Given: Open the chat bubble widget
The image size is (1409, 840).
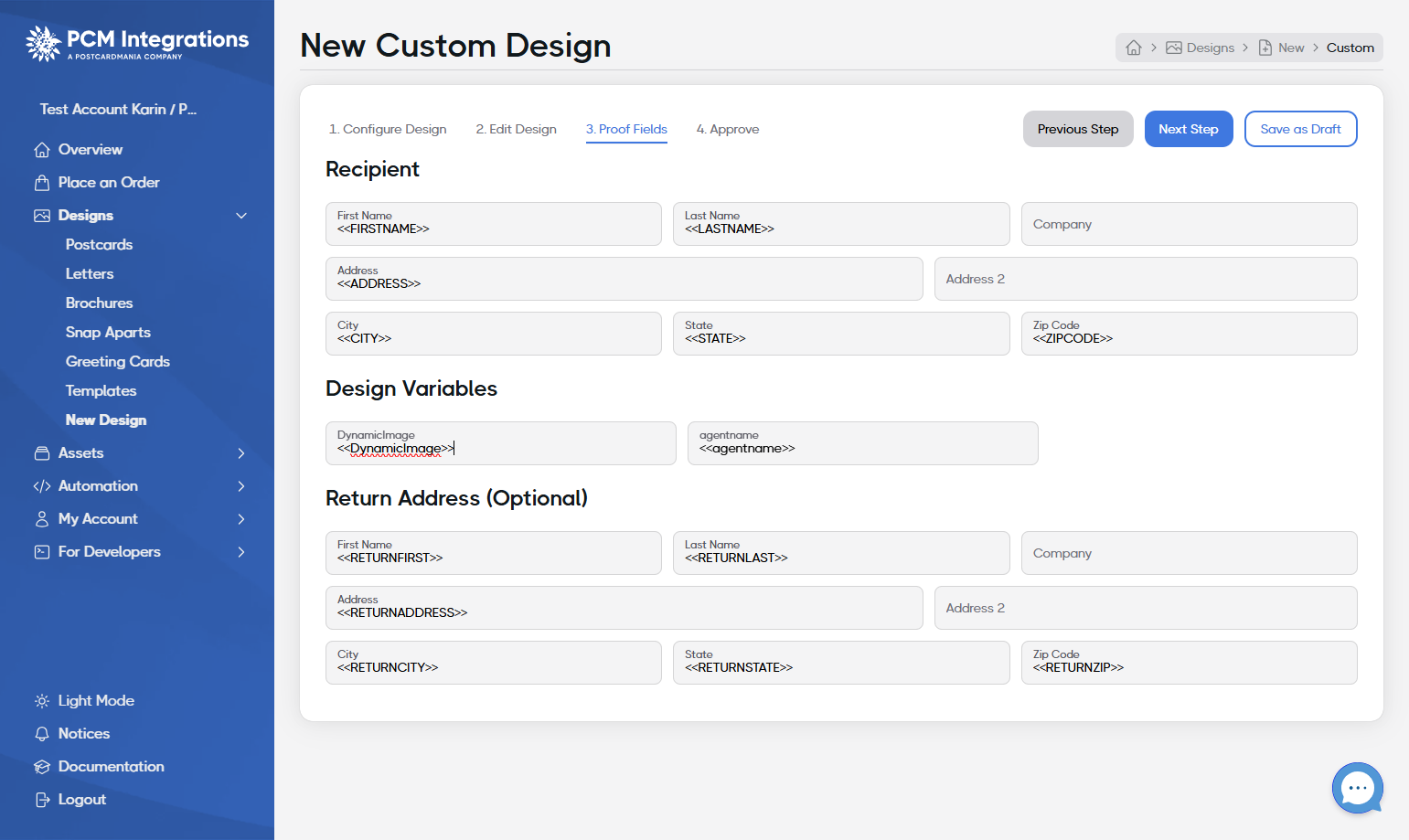Looking at the screenshot, I should tap(1358, 788).
